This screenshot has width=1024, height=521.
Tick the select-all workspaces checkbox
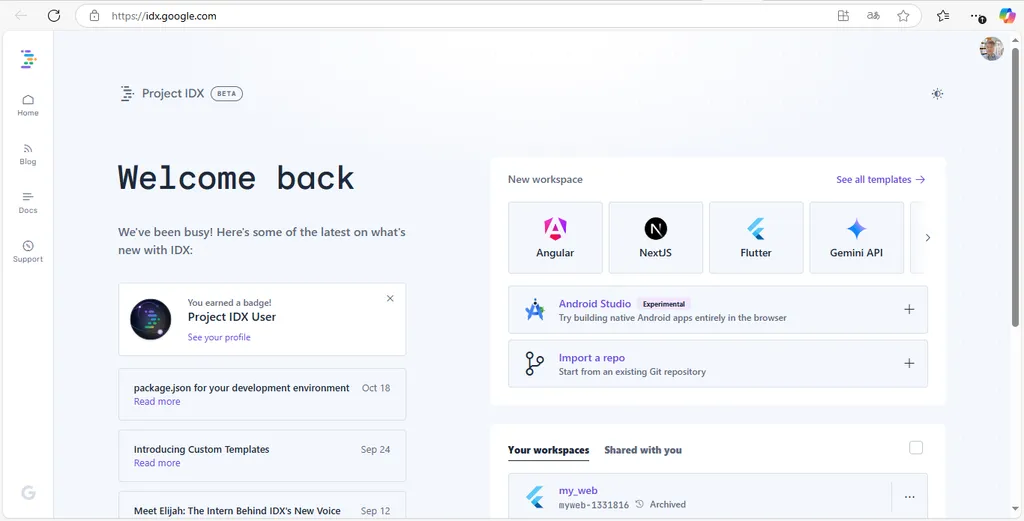916,448
